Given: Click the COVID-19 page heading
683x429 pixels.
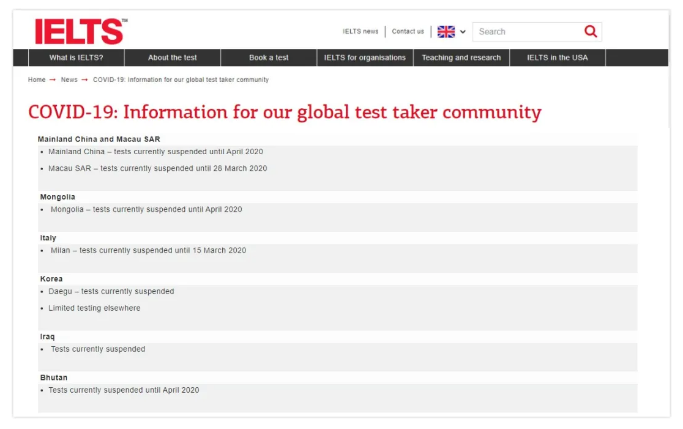Looking at the screenshot, I should pyautogui.click(x=285, y=112).
